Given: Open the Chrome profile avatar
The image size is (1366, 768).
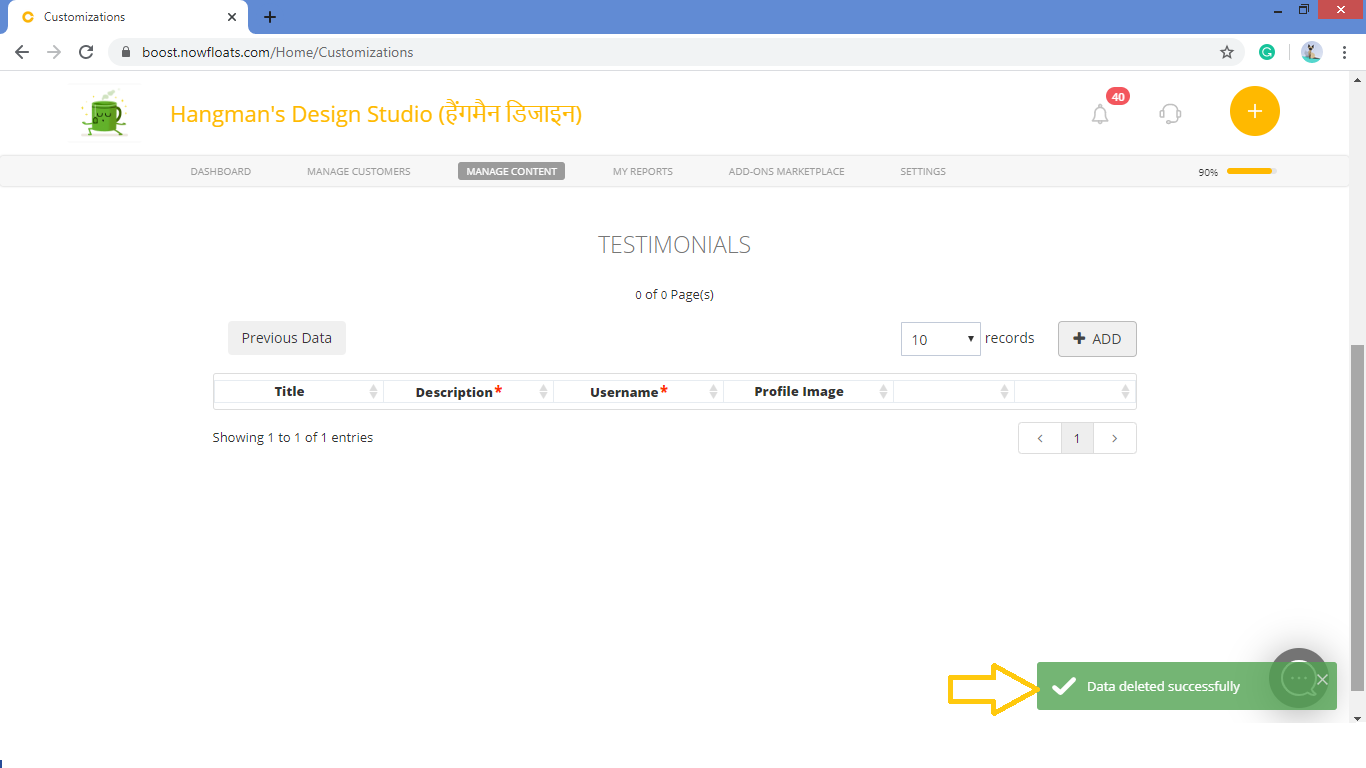Looking at the screenshot, I should coord(1312,52).
